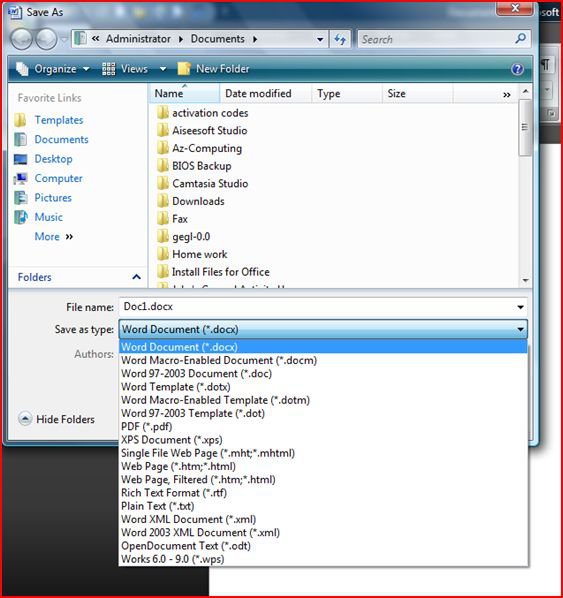
Task: Click the pilcrow icon in Word window behind
Action: tap(546, 65)
